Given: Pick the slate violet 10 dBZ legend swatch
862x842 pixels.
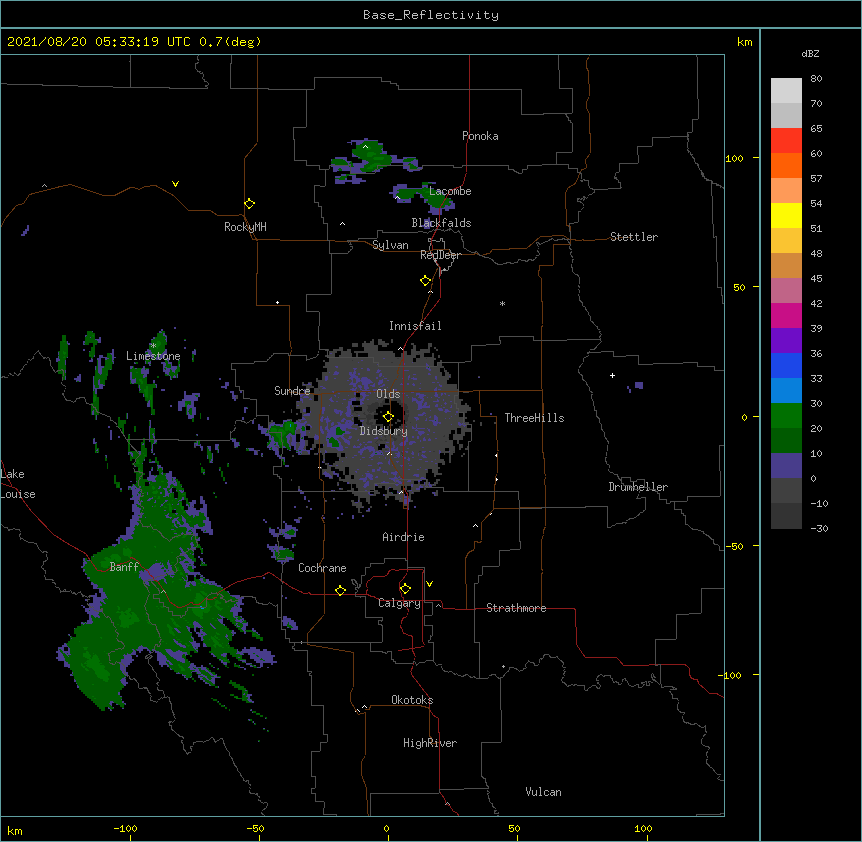Looking at the screenshot, I should (786, 465).
